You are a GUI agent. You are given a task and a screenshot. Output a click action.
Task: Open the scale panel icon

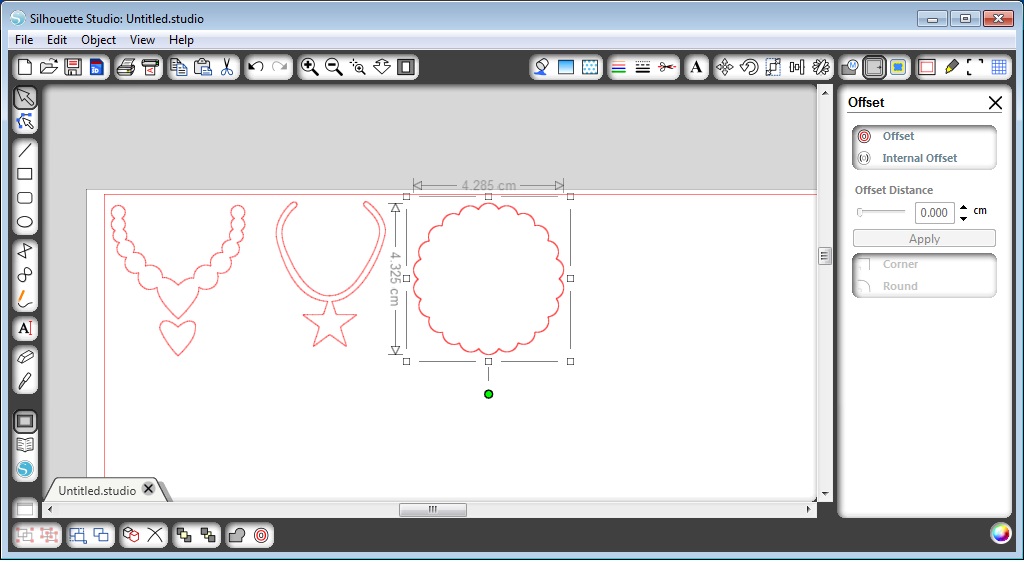pyautogui.click(x=773, y=67)
